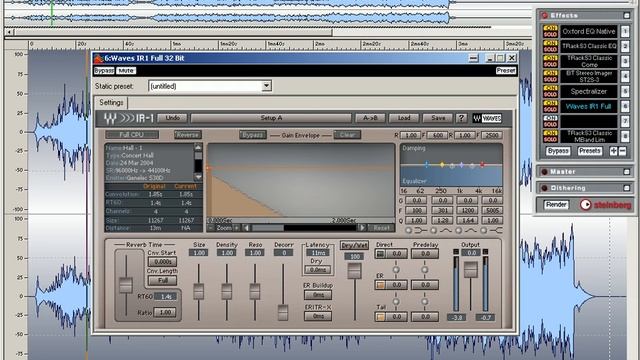Select the high-shelf filter shape icon at far right
The image size is (640, 360).
pyautogui.click(x=496, y=231)
